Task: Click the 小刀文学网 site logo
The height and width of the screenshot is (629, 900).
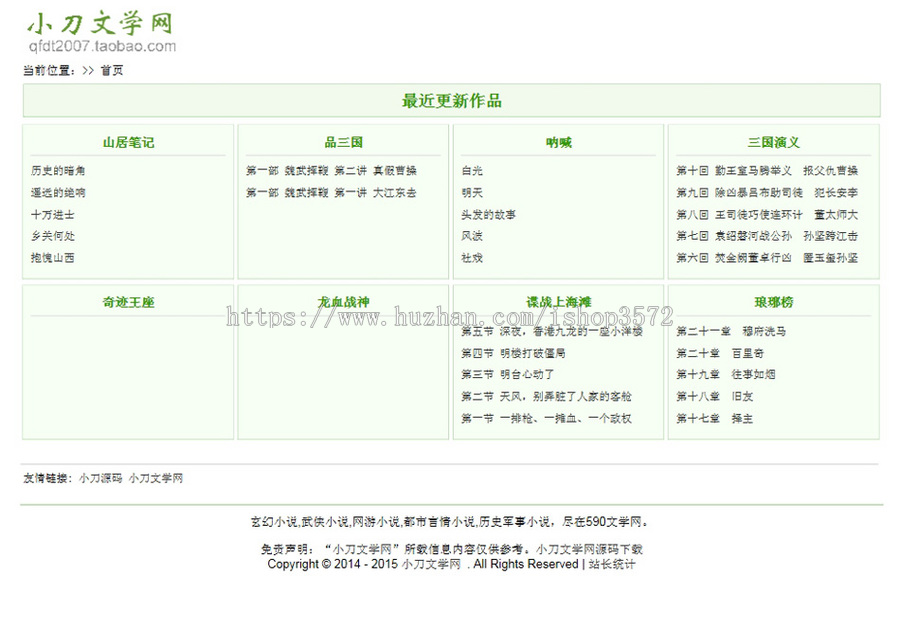Action: click(101, 32)
